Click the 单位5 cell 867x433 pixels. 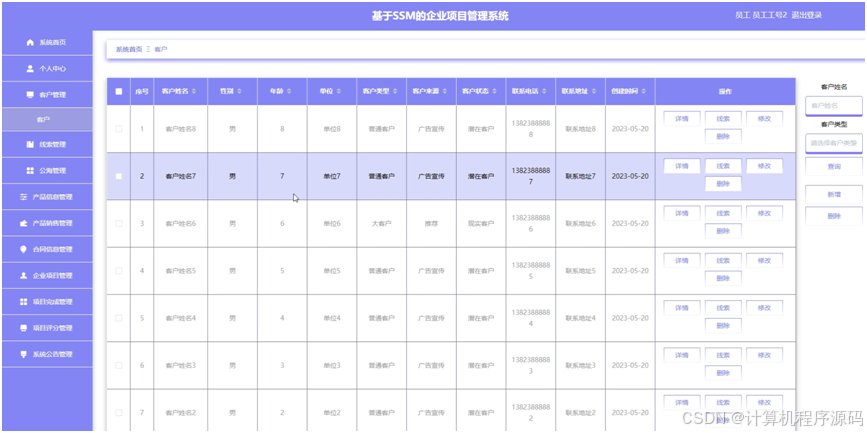(x=332, y=271)
